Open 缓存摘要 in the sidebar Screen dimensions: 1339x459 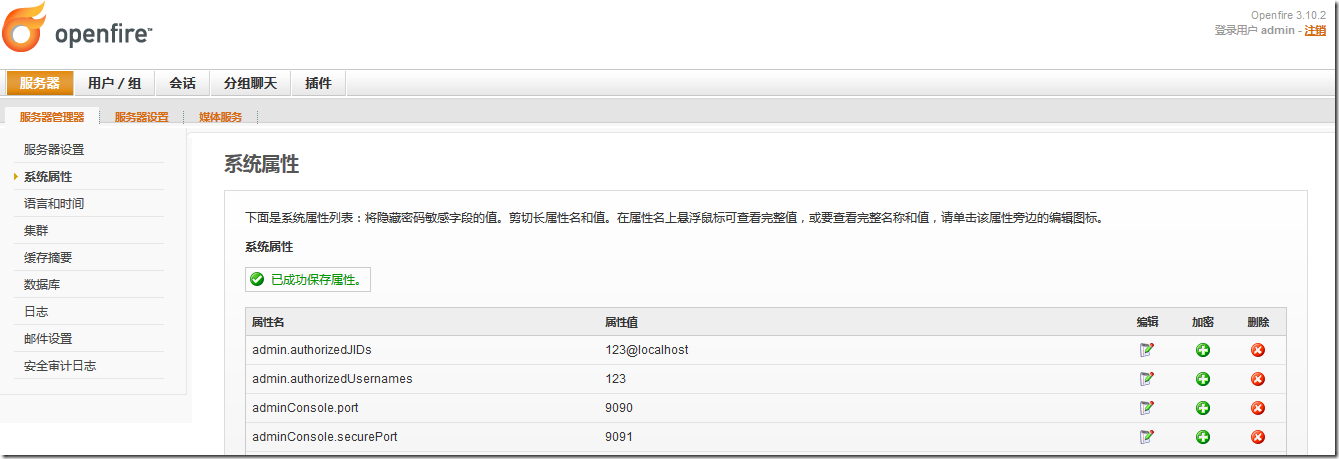pyautogui.click(x=48, y=258)
